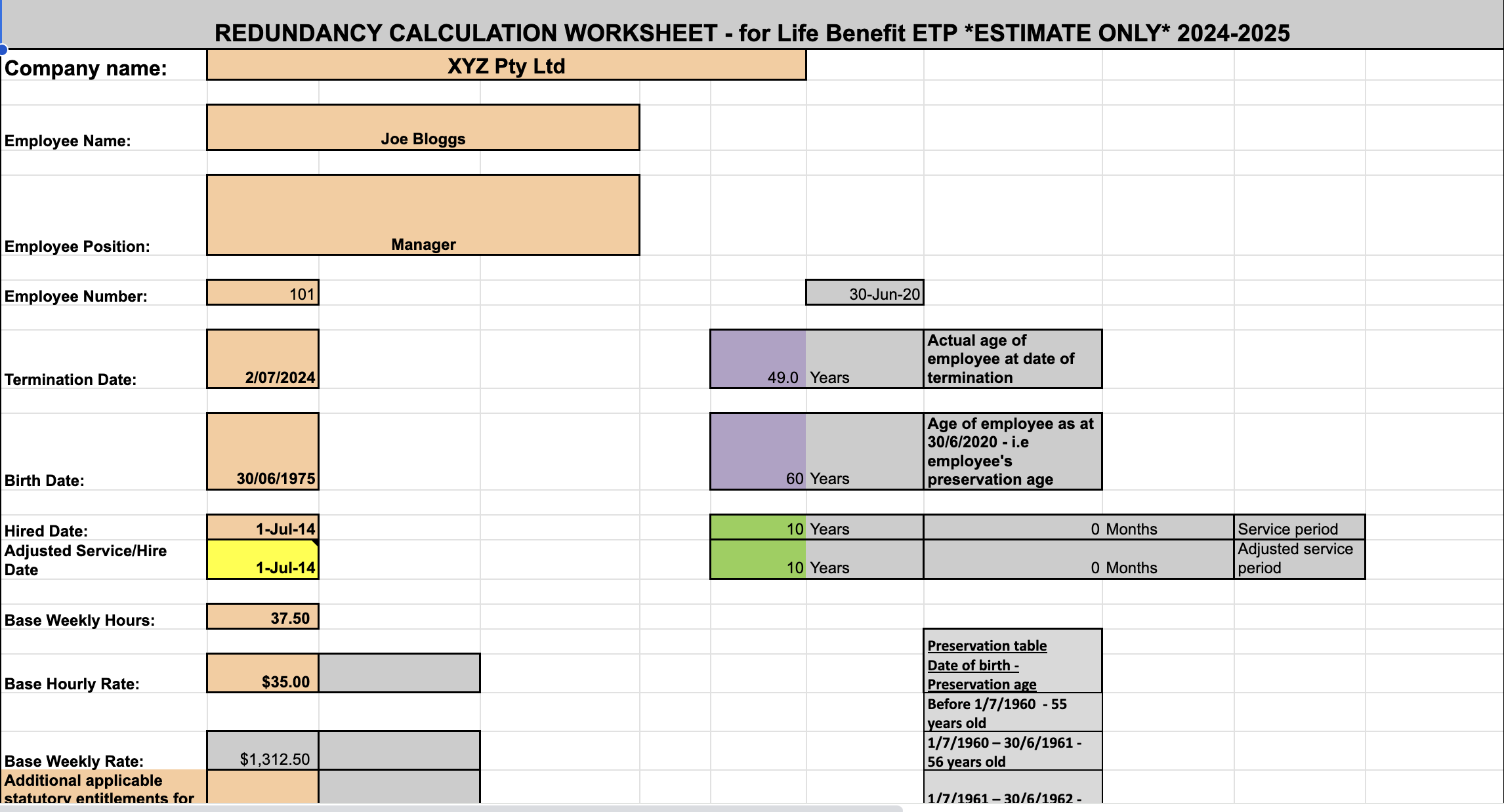Click the Employee Name cell showing Joe Bloggs
1504x812 pixels.
pyautogui.click(x=423, y=128)
